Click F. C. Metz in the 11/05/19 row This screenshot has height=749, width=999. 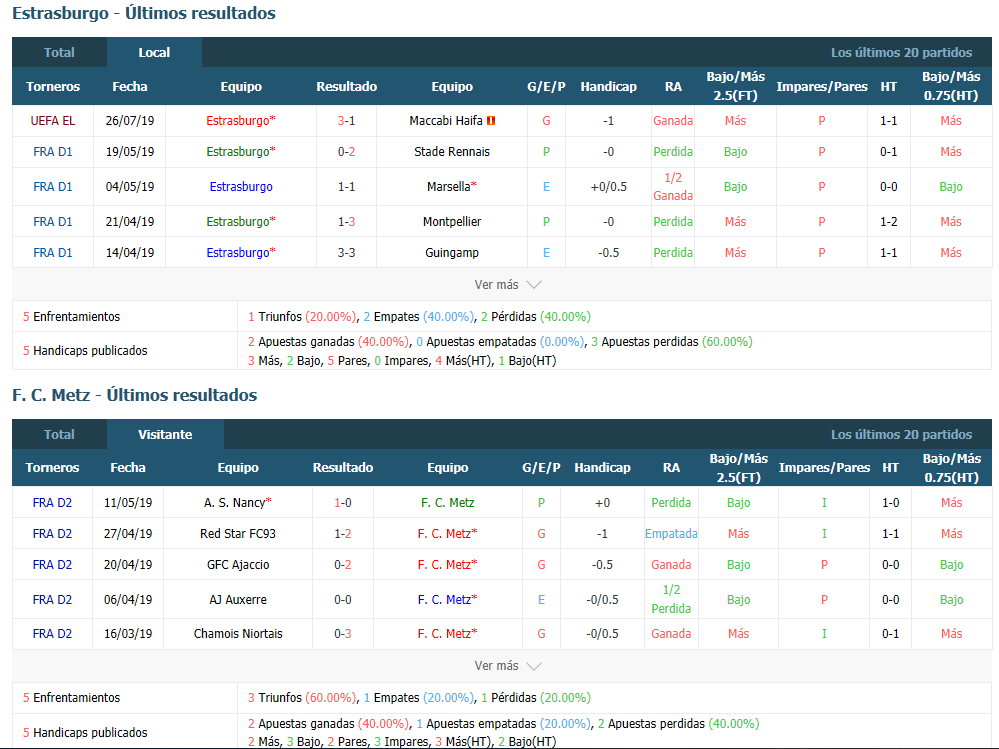[x=447, y=503]
